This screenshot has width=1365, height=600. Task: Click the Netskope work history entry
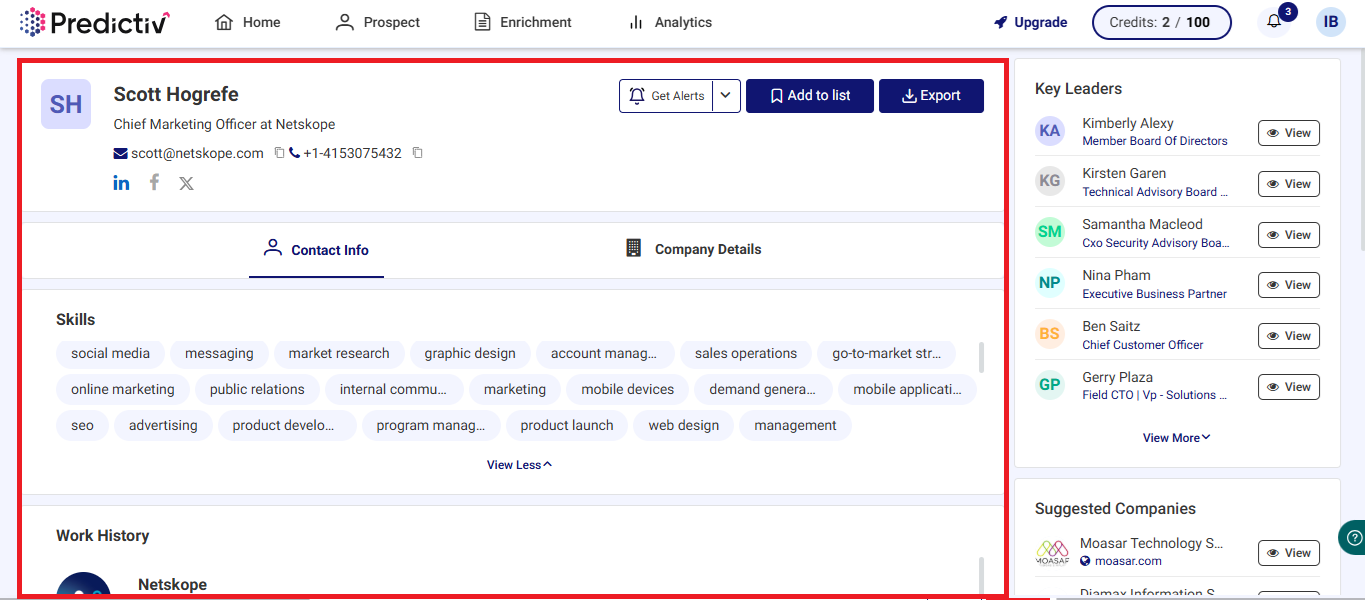[172, 584]
